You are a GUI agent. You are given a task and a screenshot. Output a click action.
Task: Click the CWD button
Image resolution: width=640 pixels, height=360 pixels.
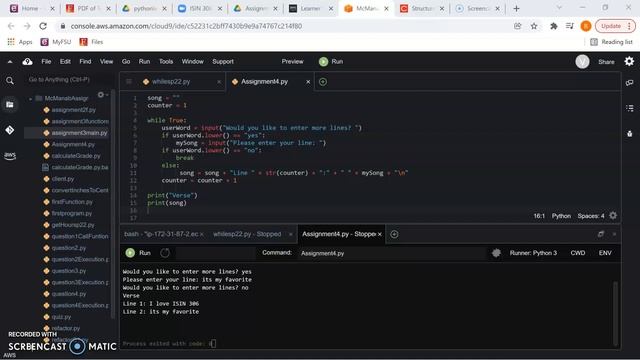click(x=578, y=253)
